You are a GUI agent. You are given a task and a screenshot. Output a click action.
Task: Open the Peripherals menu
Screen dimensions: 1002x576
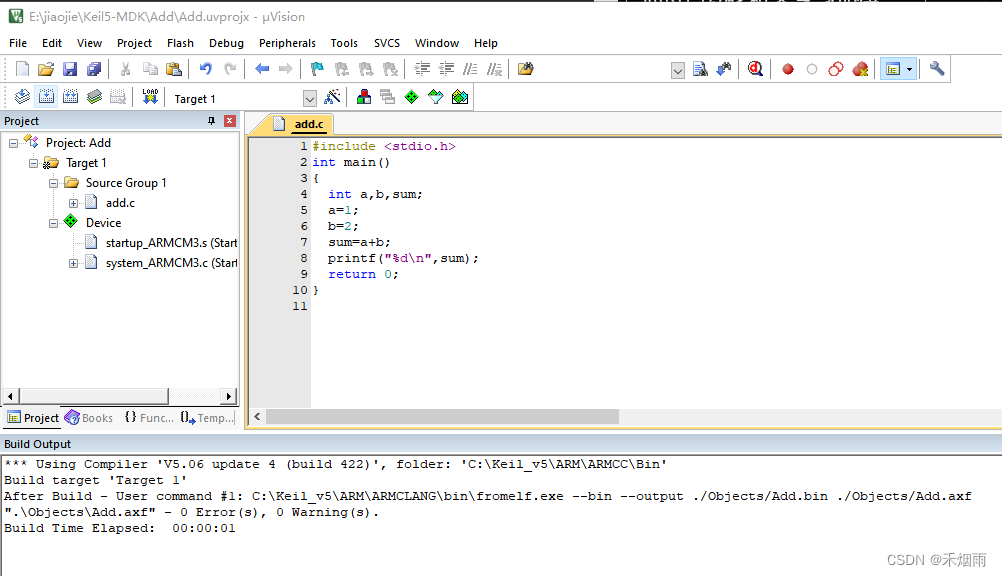pos(287,43)
